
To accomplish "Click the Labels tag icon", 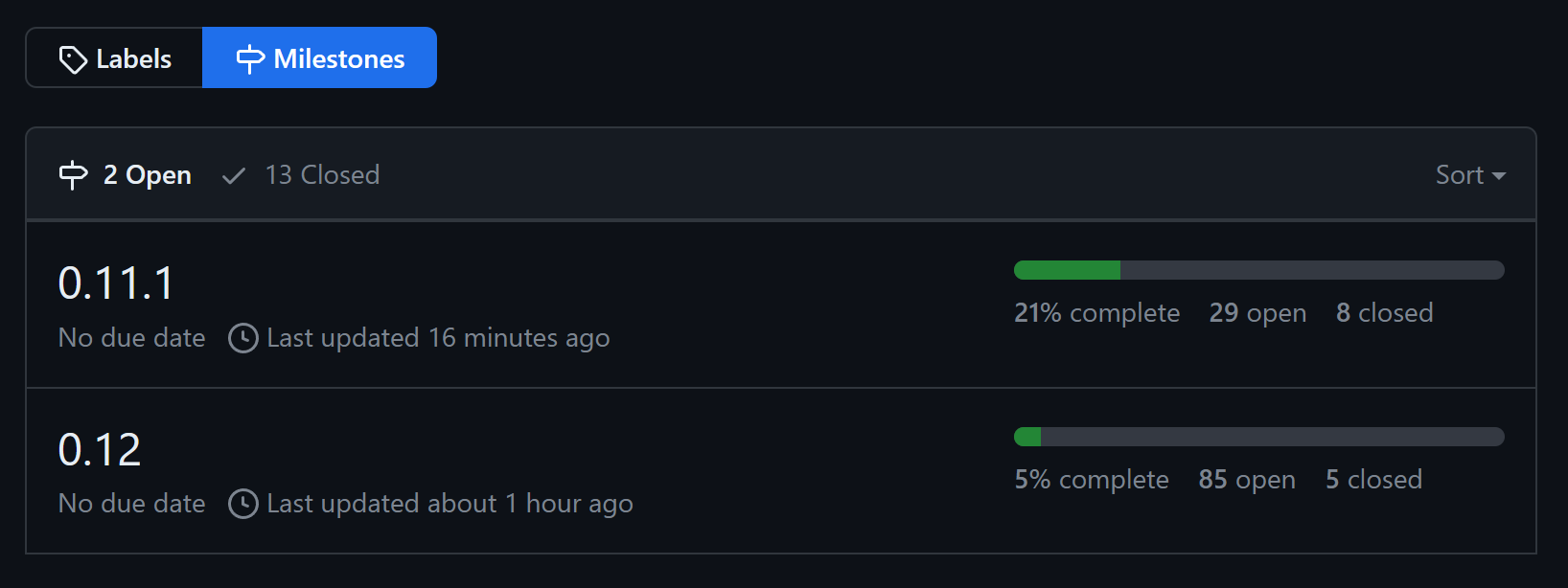I will coord(73,59).
